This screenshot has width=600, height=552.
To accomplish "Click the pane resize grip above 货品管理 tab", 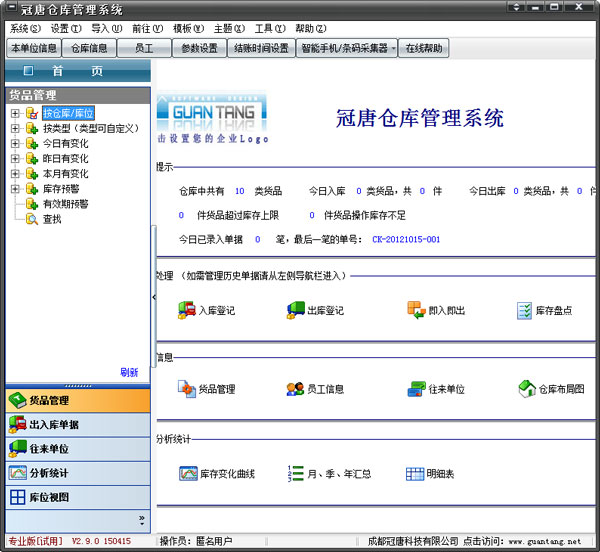I will coord(78,386).
